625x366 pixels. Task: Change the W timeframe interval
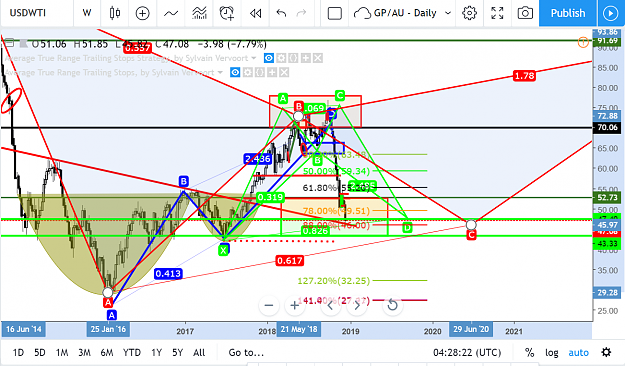click(x=86, y=13)
